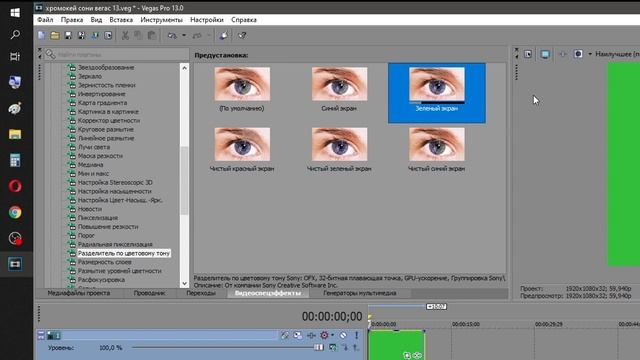Open the Redo history dropdown arrow

(209, 36)
